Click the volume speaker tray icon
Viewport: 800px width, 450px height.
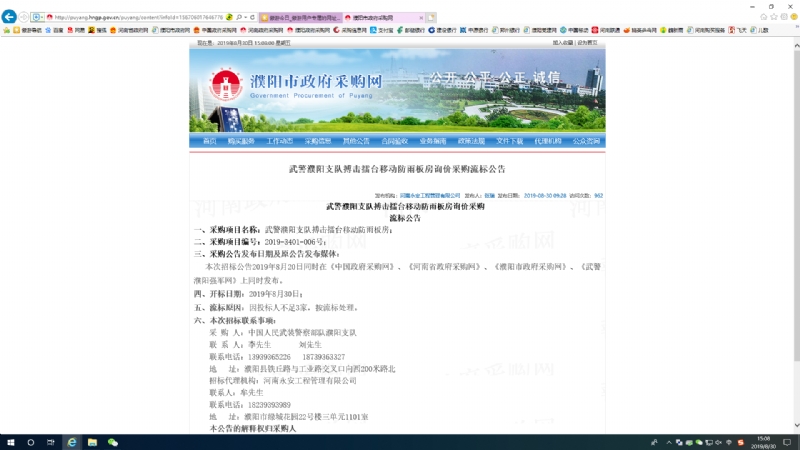point(718,442)
